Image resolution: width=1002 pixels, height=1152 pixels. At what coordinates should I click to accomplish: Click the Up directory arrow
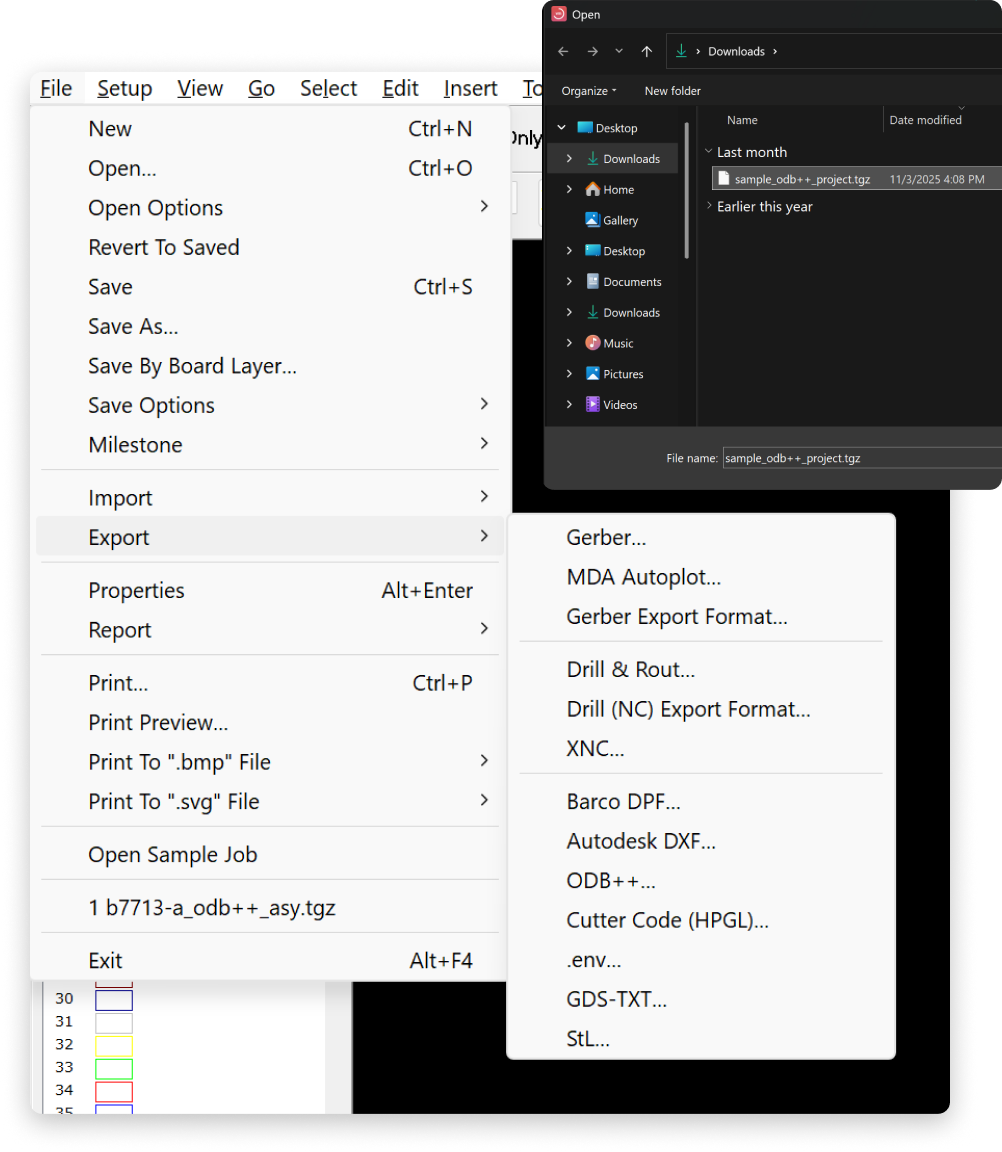tap(647, 52)
